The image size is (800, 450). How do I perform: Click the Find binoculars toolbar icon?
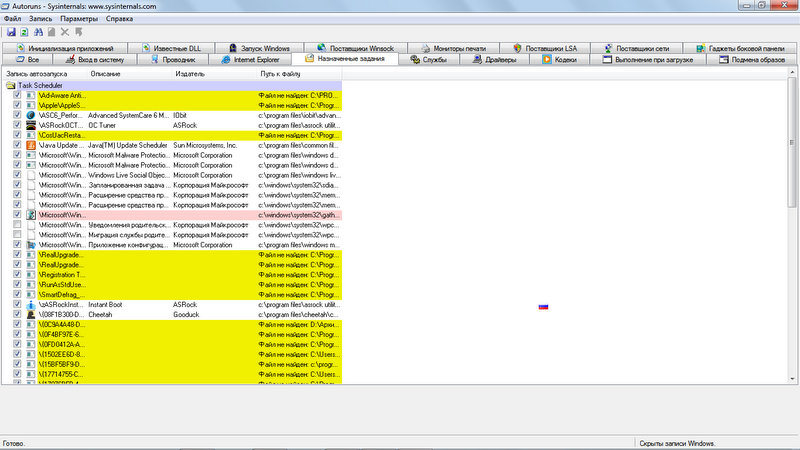coord(38,32)
